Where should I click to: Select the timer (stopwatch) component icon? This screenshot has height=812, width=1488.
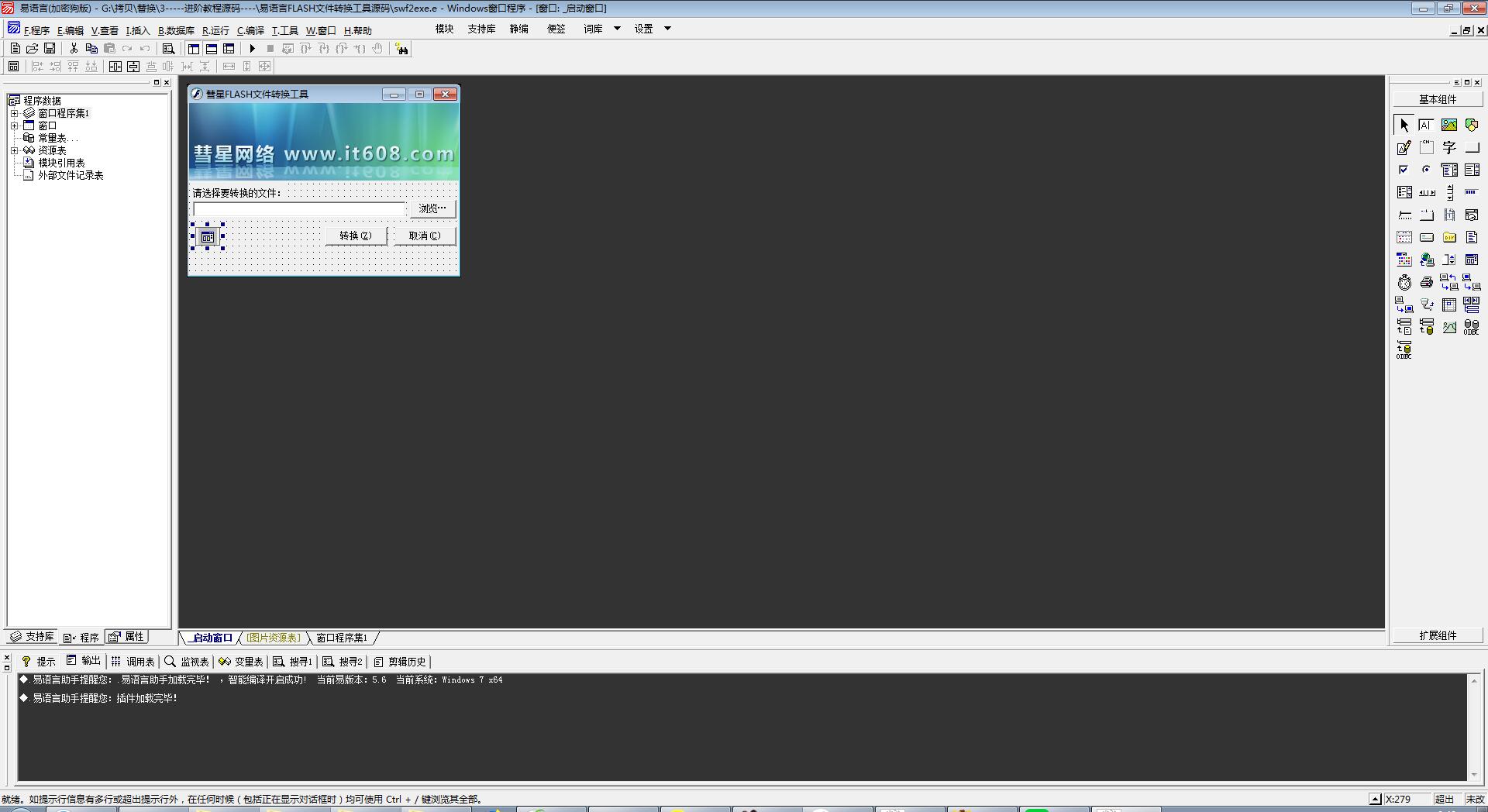pos(1404,282)
